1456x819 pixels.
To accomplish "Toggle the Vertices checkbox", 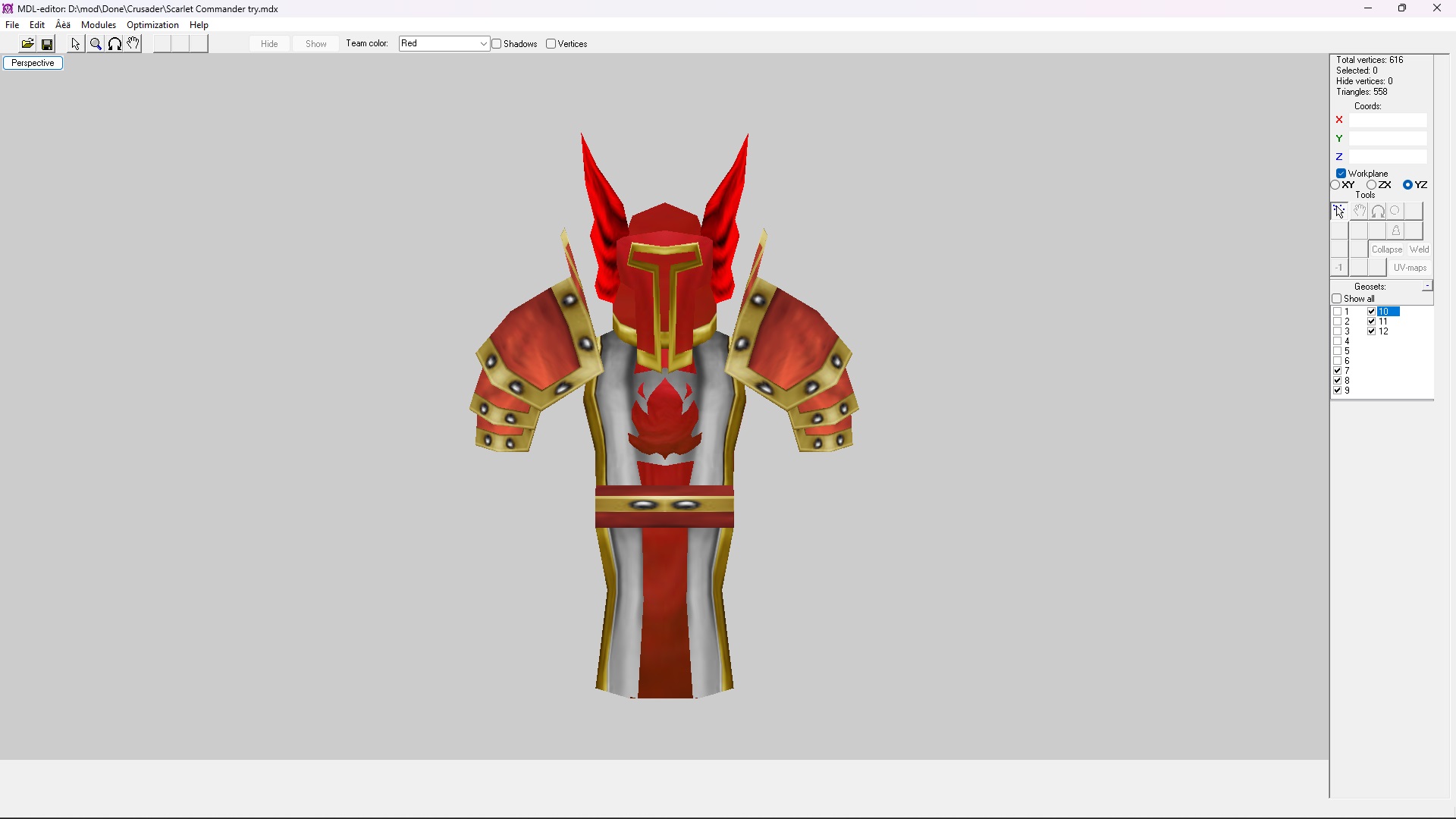I will point(551,44).
